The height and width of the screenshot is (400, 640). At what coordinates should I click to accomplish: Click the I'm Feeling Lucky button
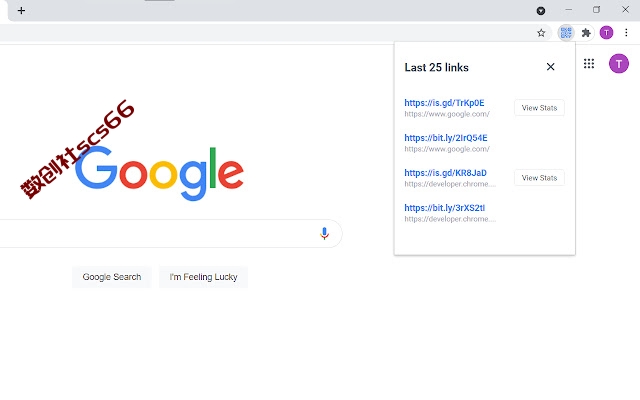203,277
